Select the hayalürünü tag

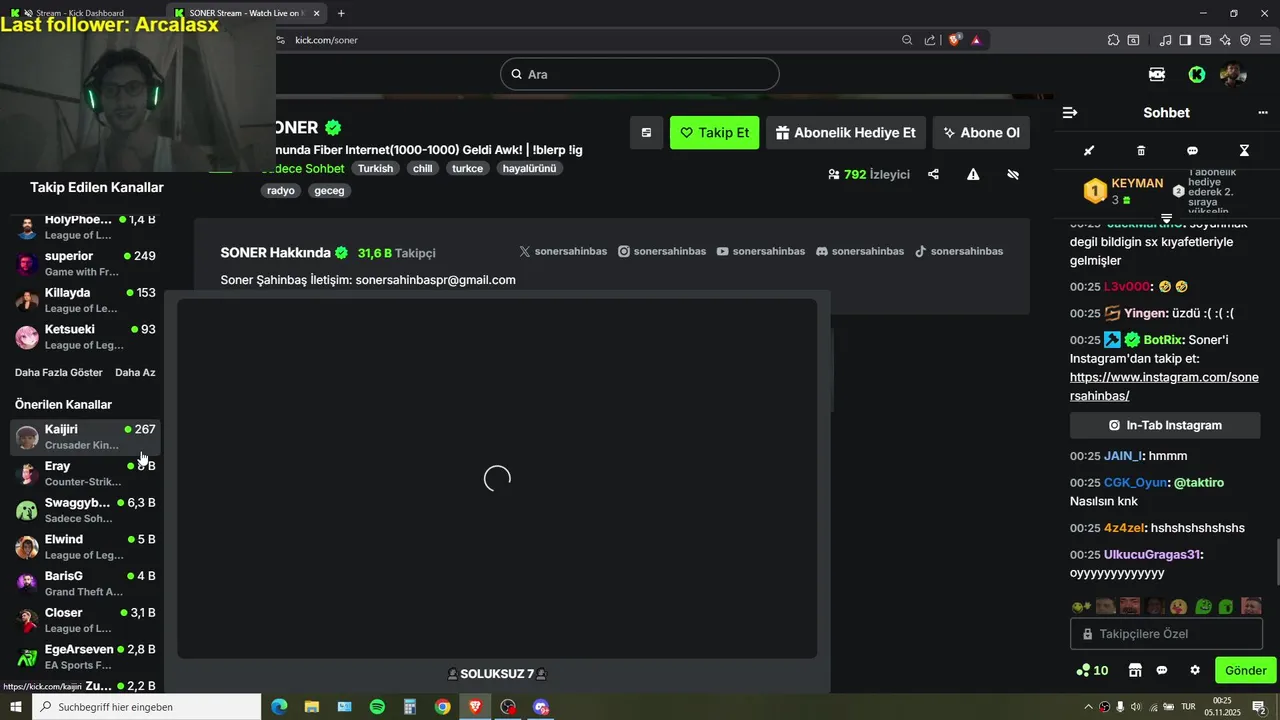(x=529, y=169)
